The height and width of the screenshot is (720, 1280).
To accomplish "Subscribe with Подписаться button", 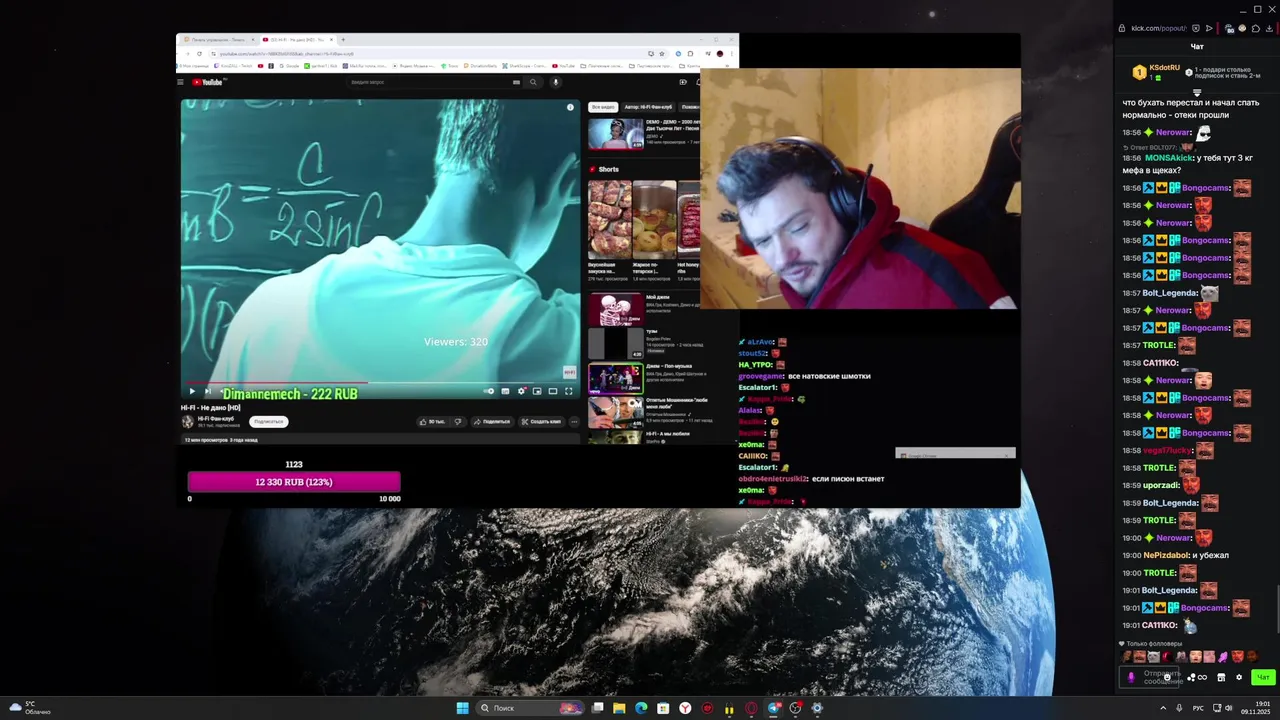I will tap(268, 421).
